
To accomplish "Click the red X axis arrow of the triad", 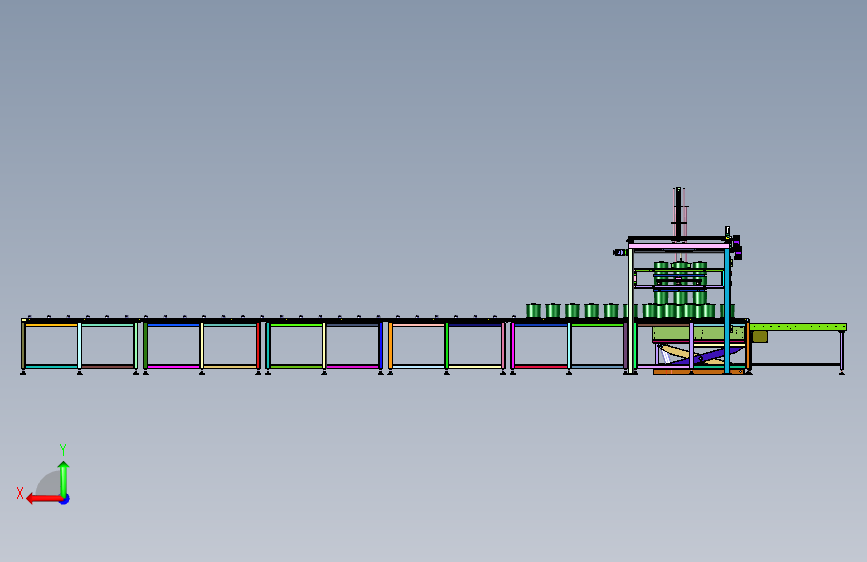I will tap(43, 499).
